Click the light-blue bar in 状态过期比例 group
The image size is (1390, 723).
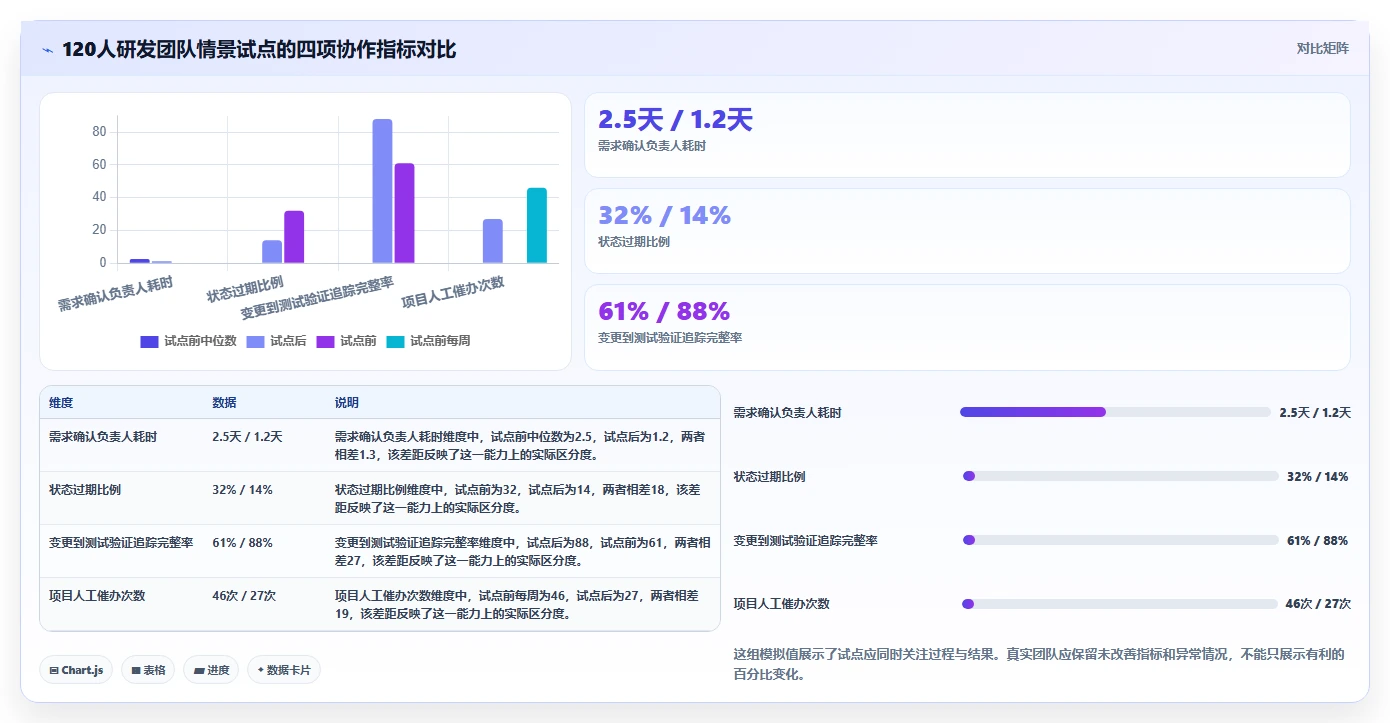[272, 251]
